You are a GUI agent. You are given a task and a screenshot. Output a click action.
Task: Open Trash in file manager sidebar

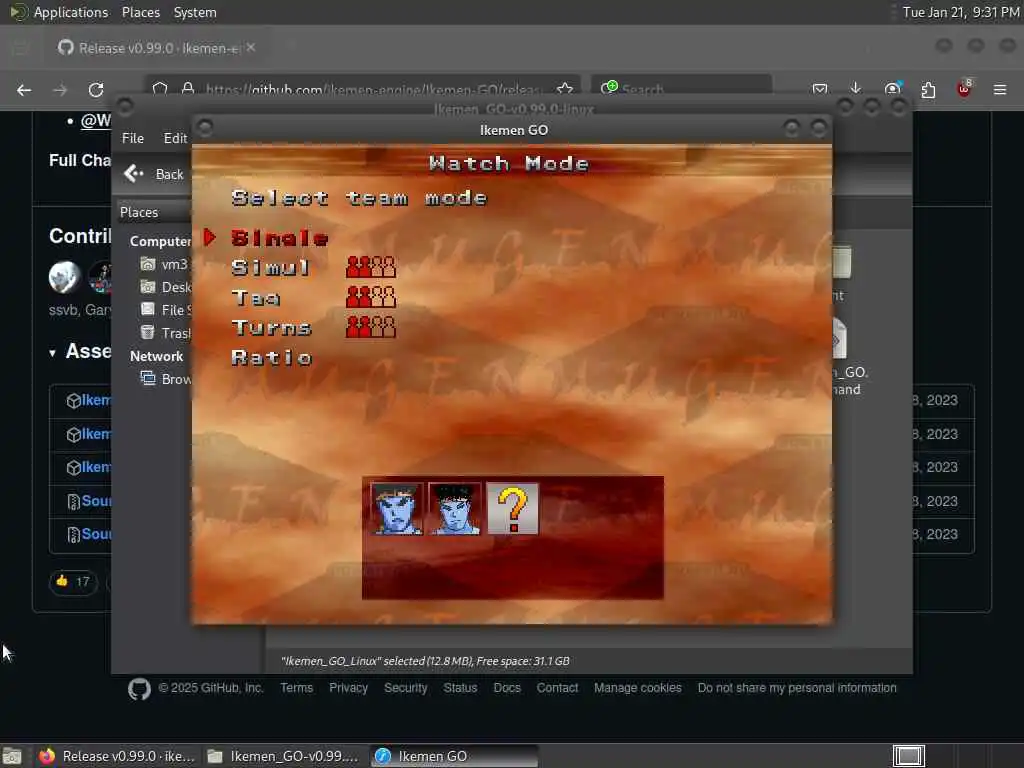tap(166, 333)
